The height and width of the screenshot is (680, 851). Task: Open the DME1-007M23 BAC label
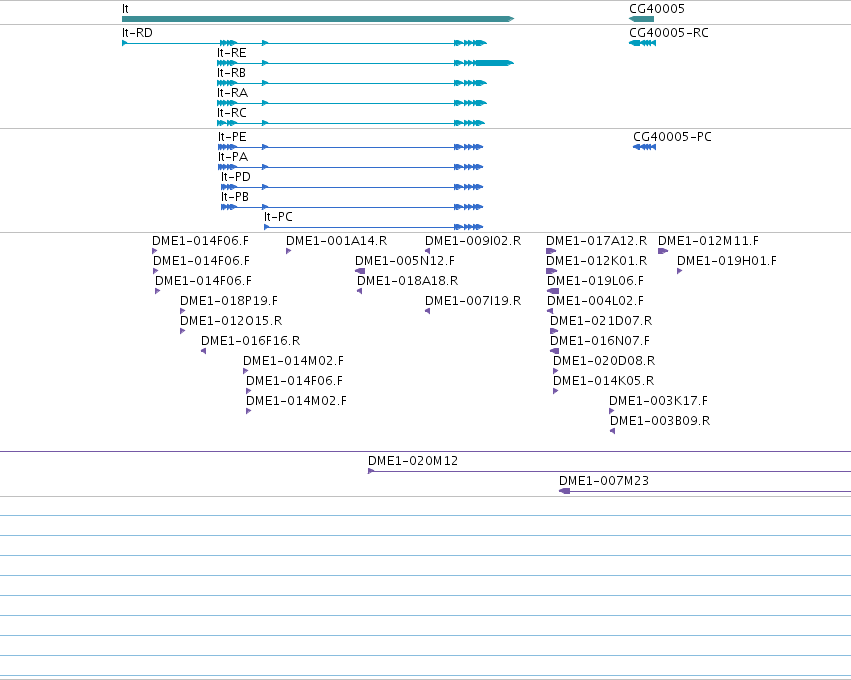(x=604, y=481)
